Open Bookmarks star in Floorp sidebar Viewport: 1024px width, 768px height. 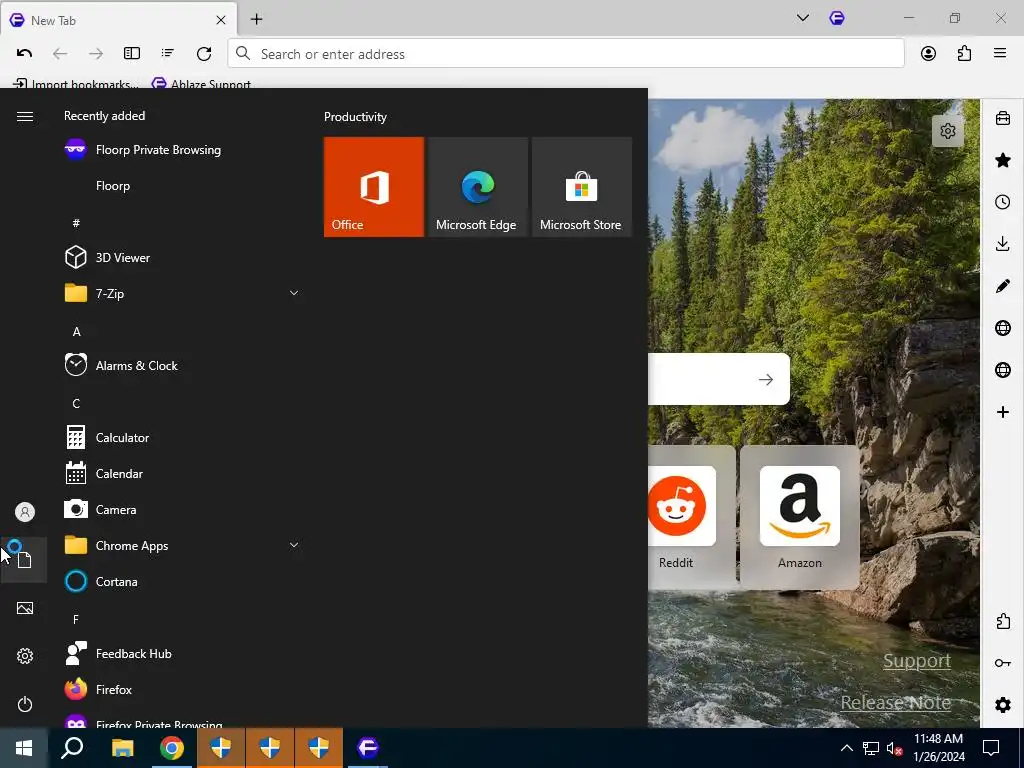(x=1003, y=160)
